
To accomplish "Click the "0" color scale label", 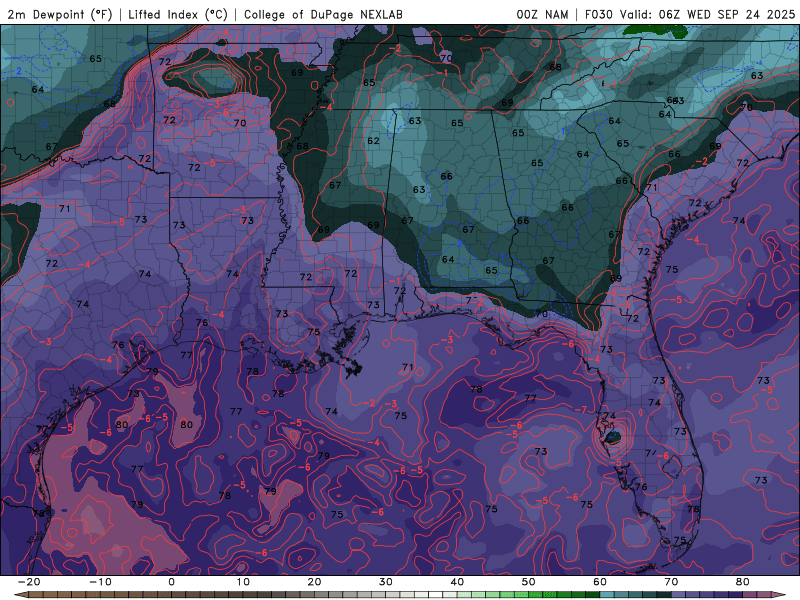I will coord(171,582).
